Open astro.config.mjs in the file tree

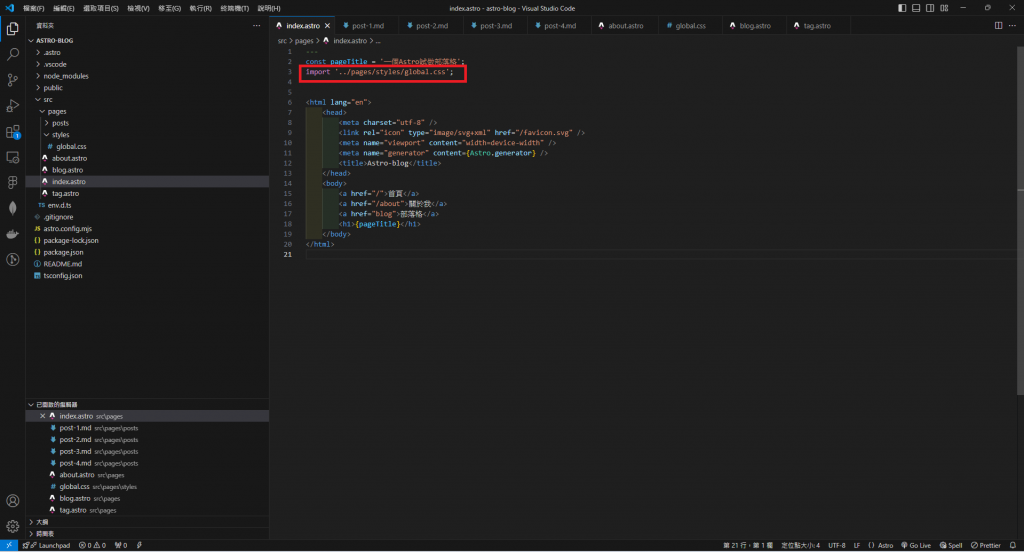tap(147, 229)
